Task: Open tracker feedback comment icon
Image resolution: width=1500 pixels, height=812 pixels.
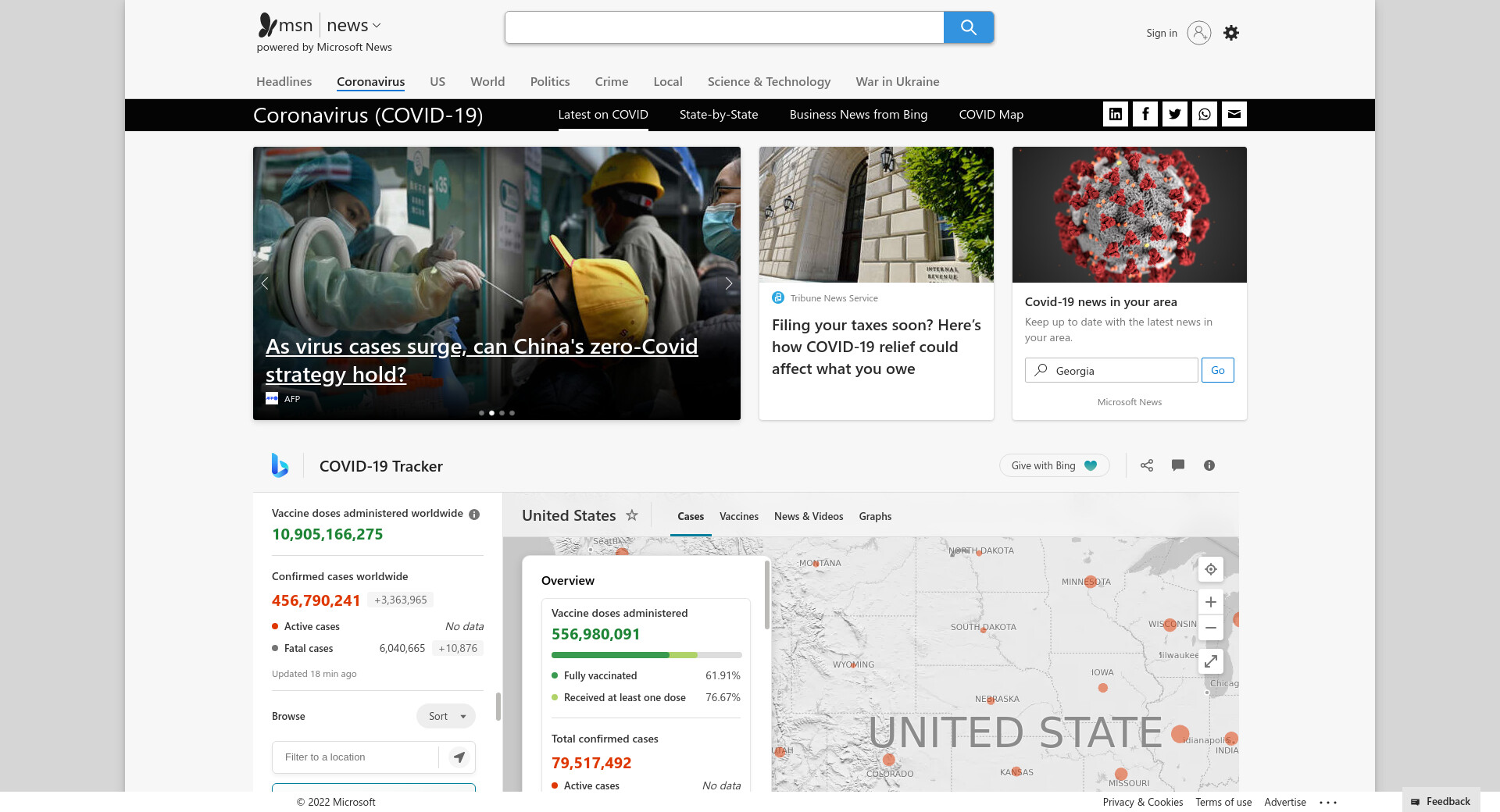Action: (1178, 465)
